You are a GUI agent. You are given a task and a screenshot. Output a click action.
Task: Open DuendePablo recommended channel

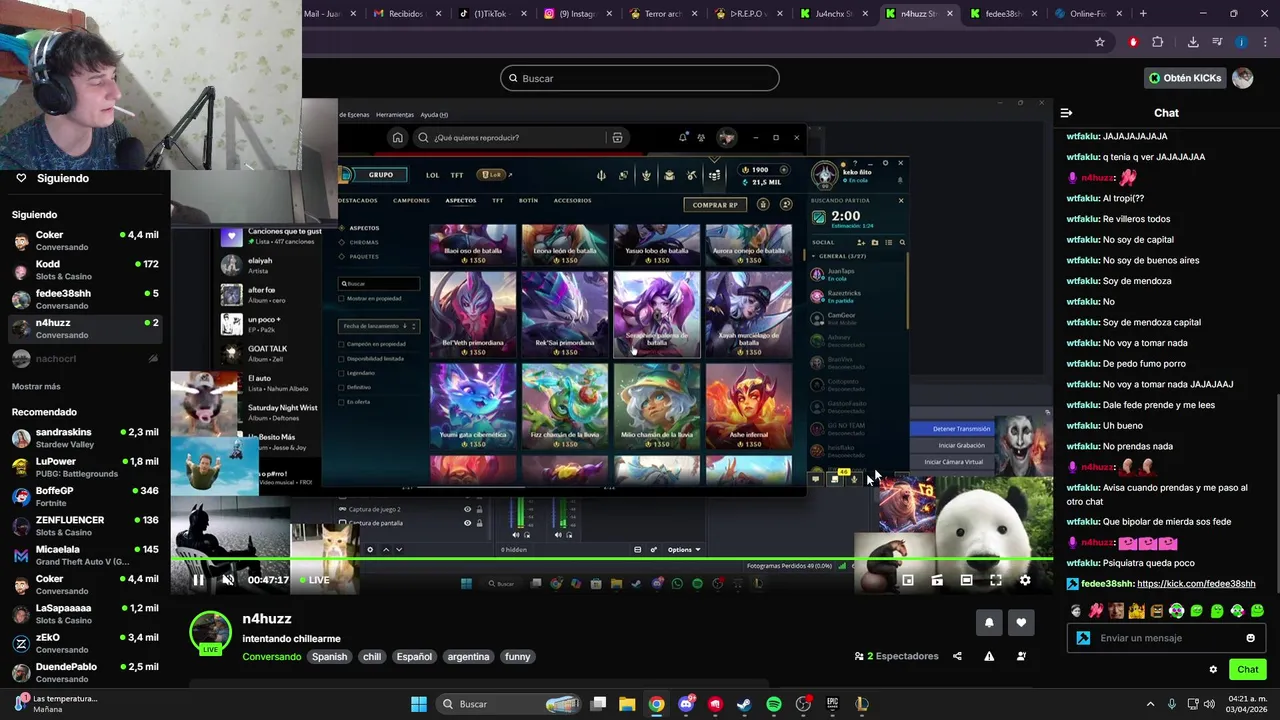(85, 672)
